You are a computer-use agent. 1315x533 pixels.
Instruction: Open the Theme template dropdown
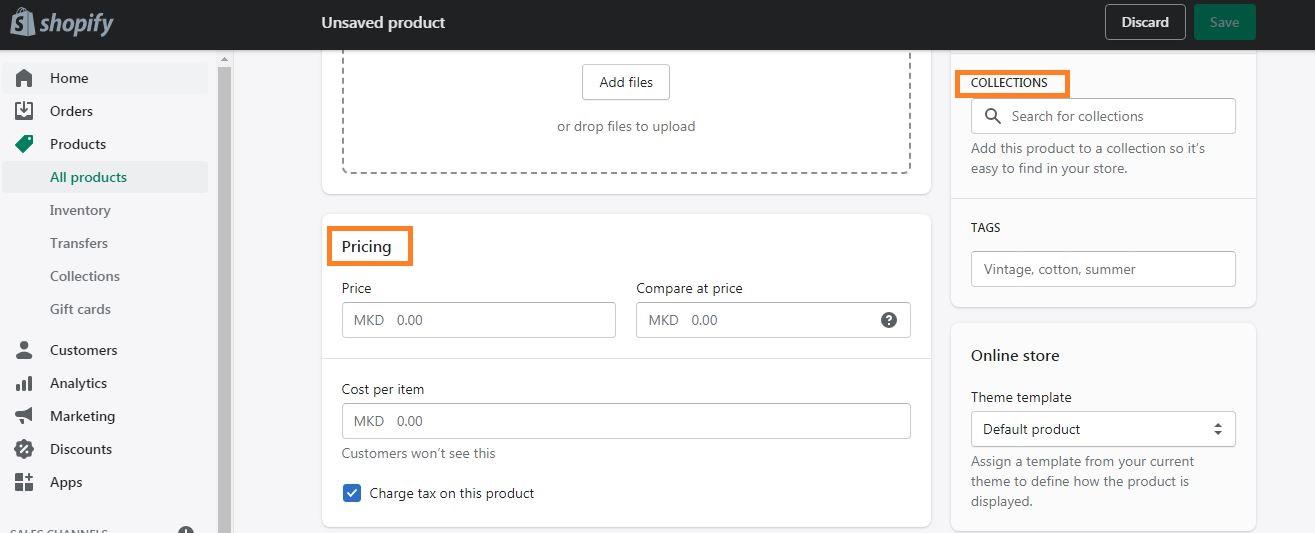click(x=1103, y=429)
